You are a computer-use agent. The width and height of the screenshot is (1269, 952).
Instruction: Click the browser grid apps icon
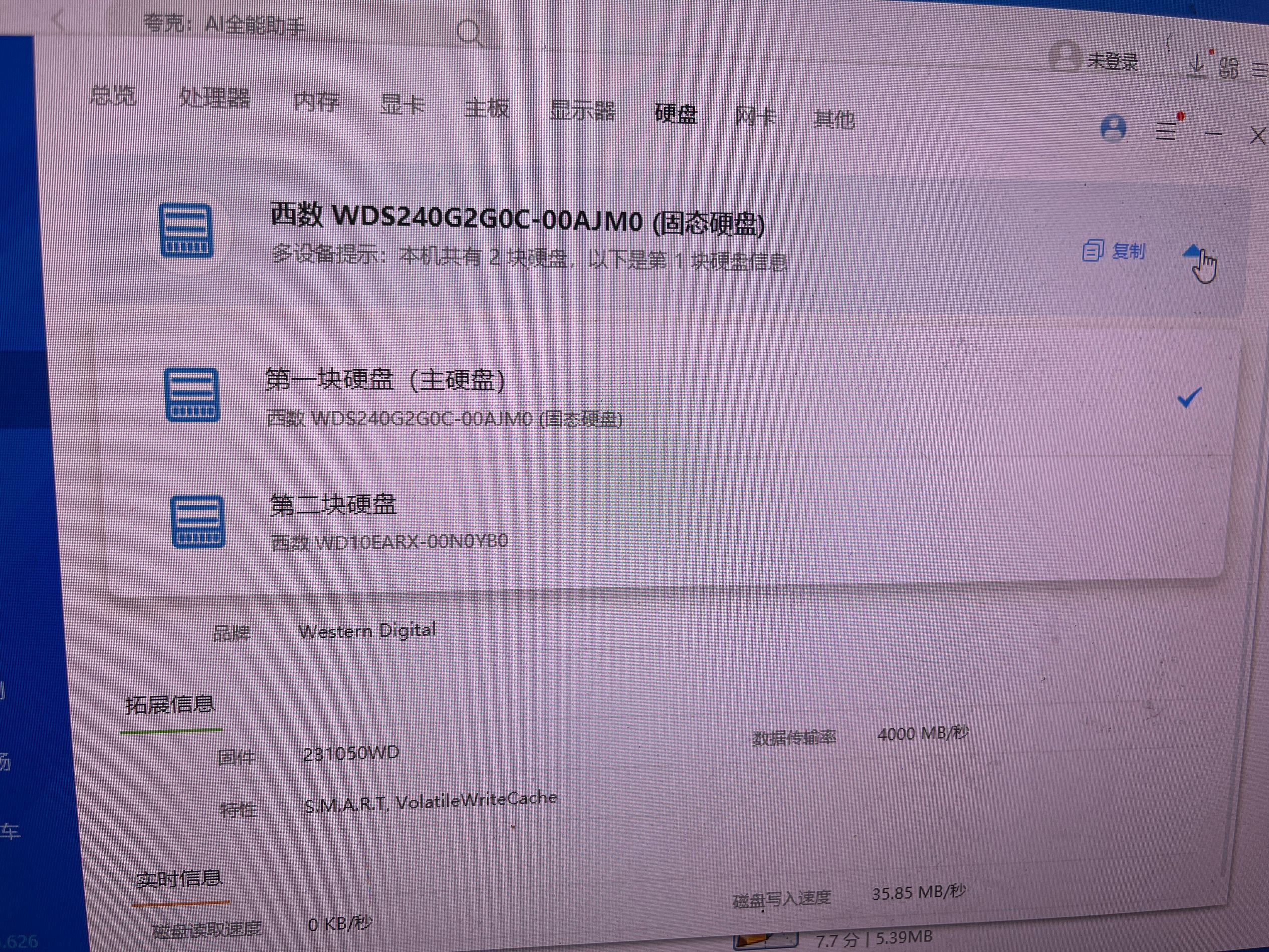coord(1228,68)
